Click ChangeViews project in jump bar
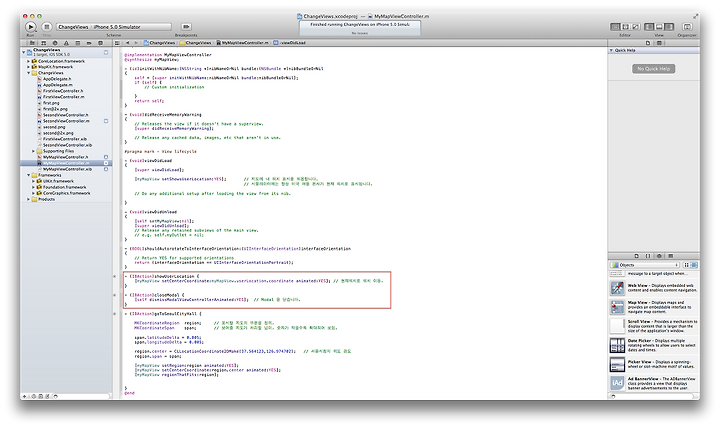720x428 pixels. pyautogui.click(x=159, y=43)
